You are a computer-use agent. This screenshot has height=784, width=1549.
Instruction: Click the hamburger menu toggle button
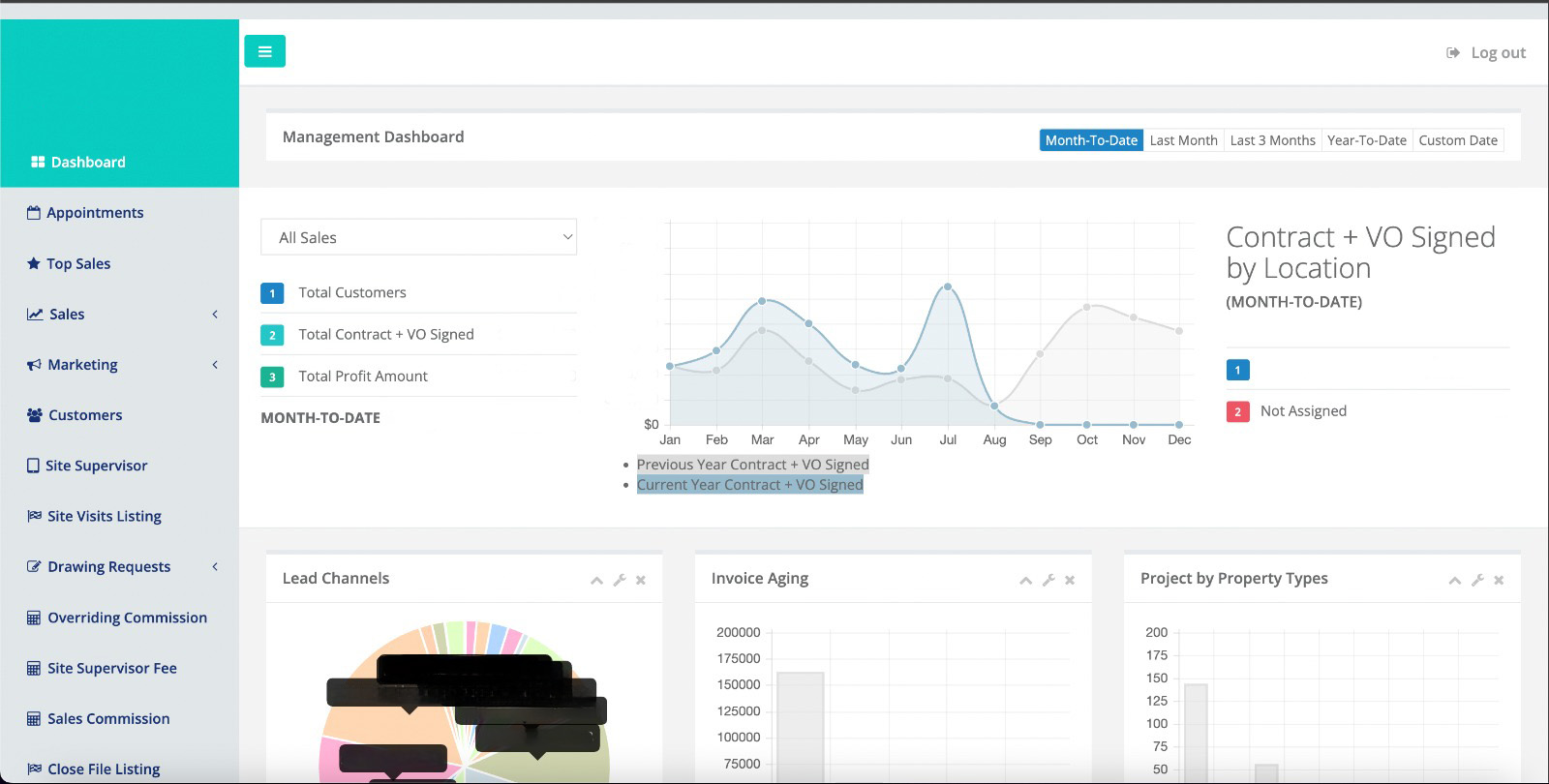[264, 51]
